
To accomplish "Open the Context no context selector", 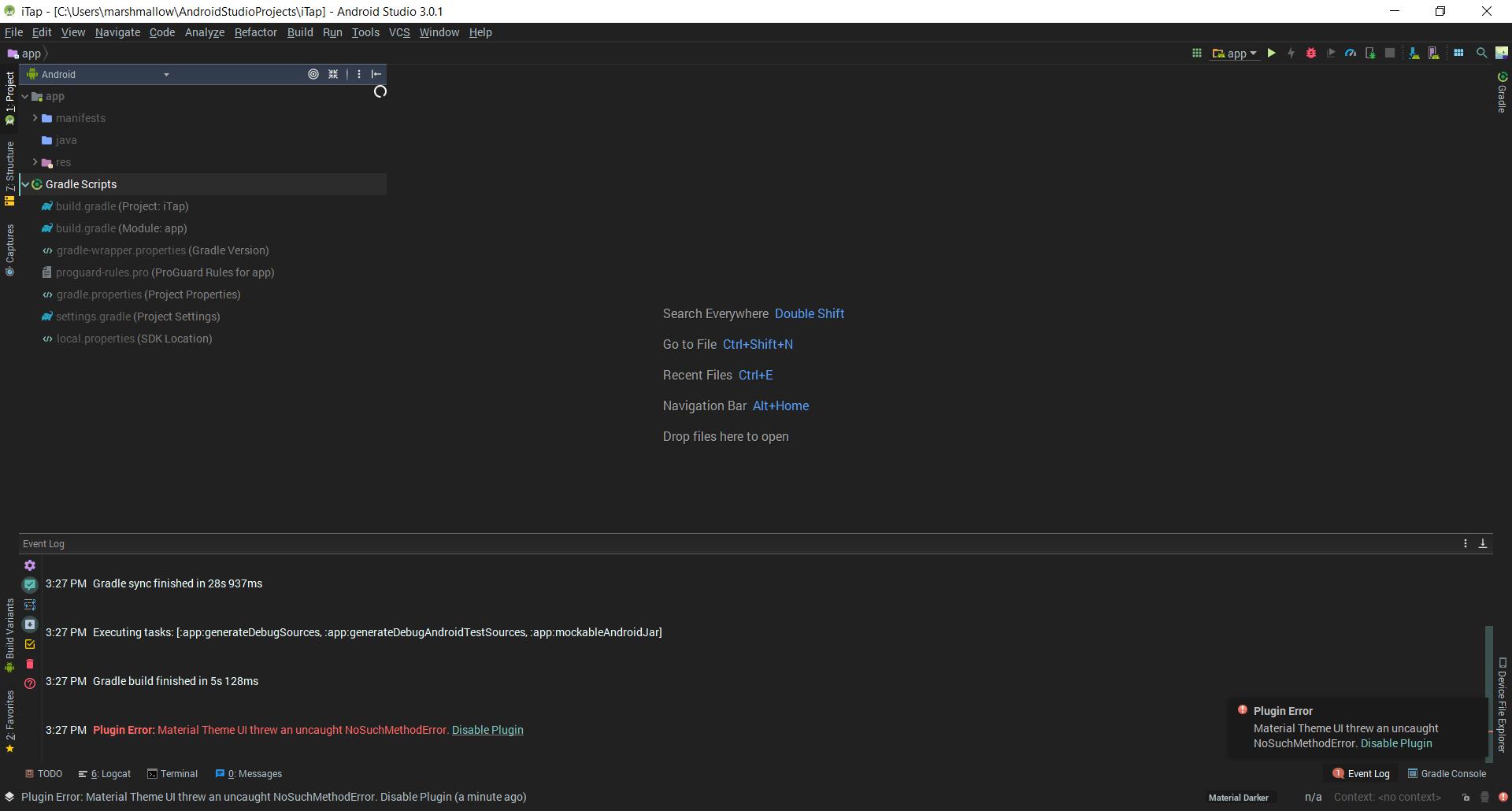I will (x=1387, y=797).
